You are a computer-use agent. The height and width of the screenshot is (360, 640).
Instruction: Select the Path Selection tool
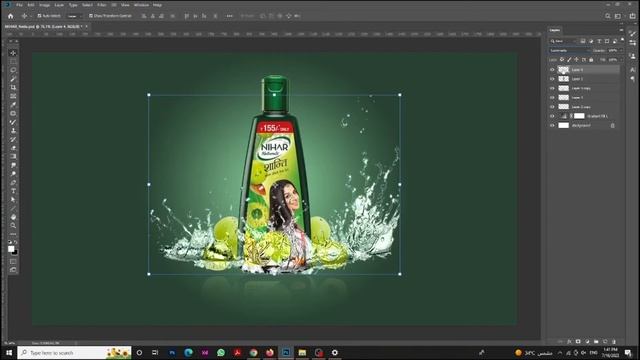coord(13,200)
